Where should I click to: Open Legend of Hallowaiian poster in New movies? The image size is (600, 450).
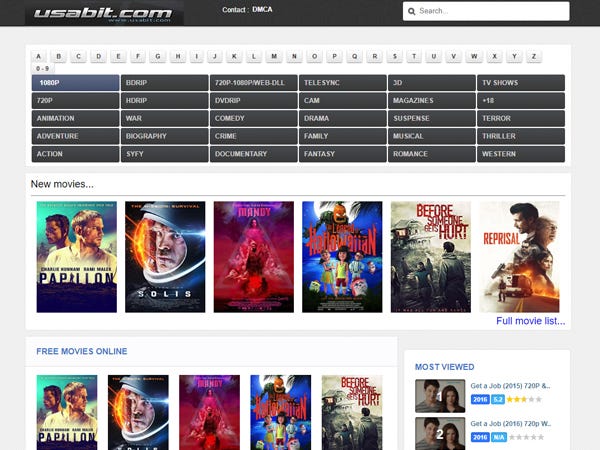click(342, 257)
